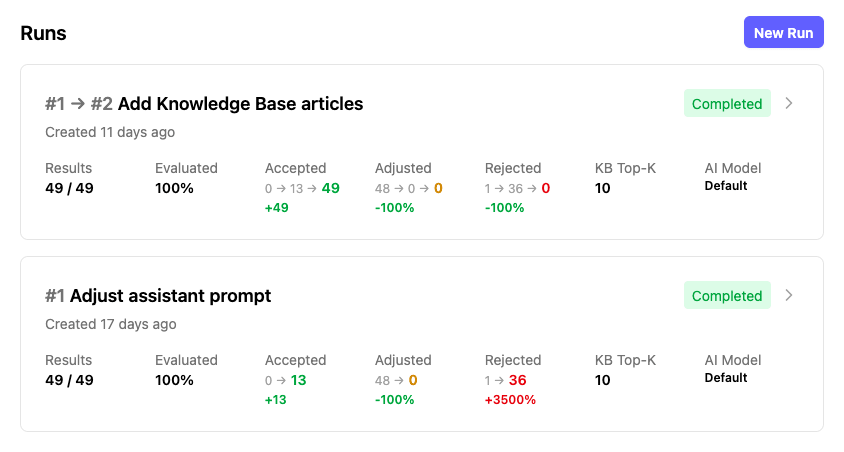Click AI Model Default in second run
844x452 pixels.
click(726, 378)
